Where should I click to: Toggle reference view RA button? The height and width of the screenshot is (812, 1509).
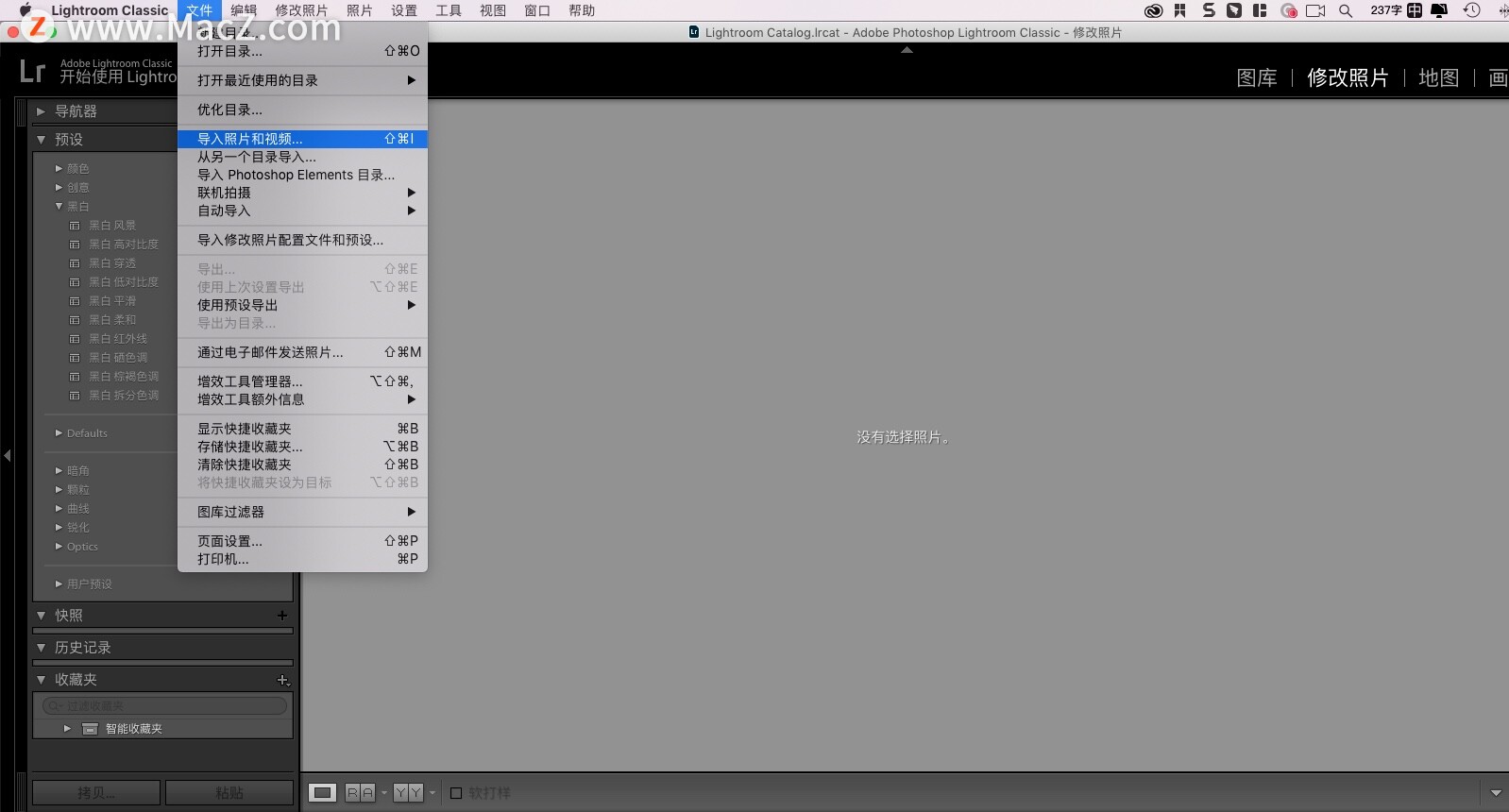360,793
